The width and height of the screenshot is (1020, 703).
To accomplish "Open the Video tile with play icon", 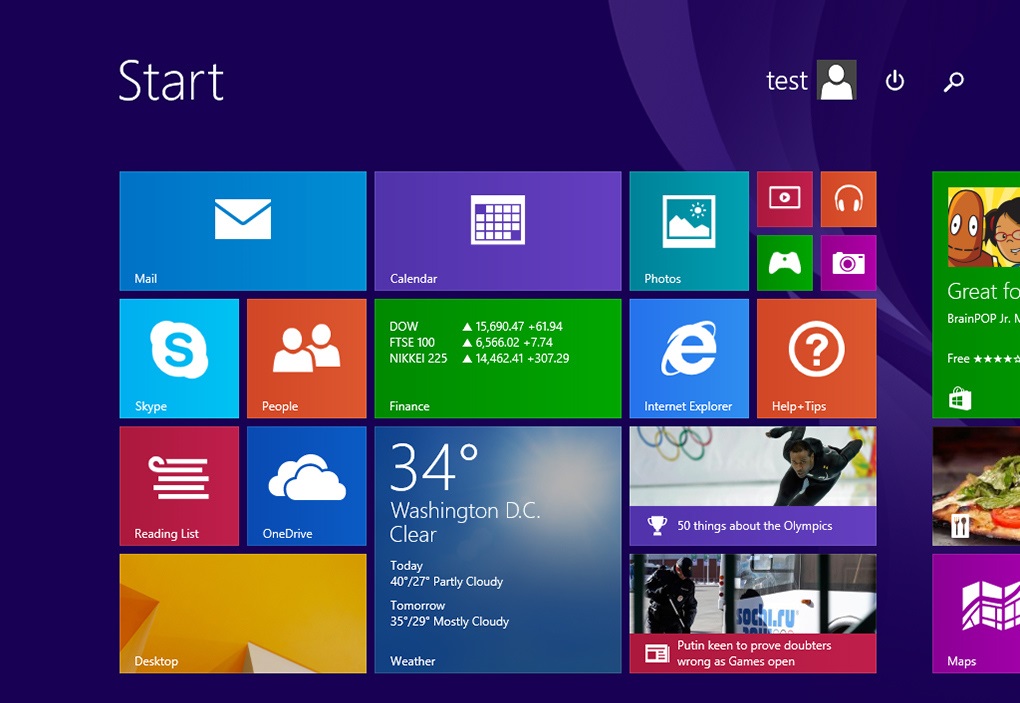I will [785, 199].
